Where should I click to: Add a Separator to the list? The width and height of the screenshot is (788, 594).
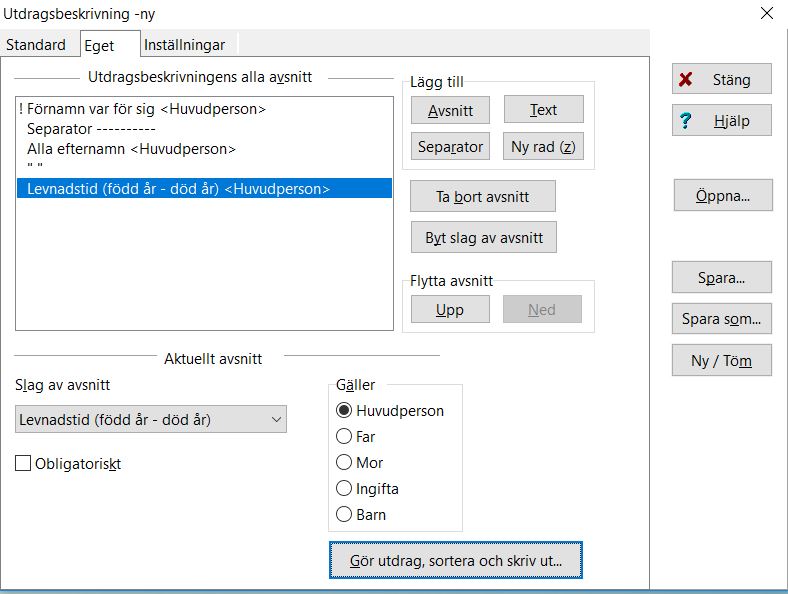pyautogui.click(x=450, y=147)
